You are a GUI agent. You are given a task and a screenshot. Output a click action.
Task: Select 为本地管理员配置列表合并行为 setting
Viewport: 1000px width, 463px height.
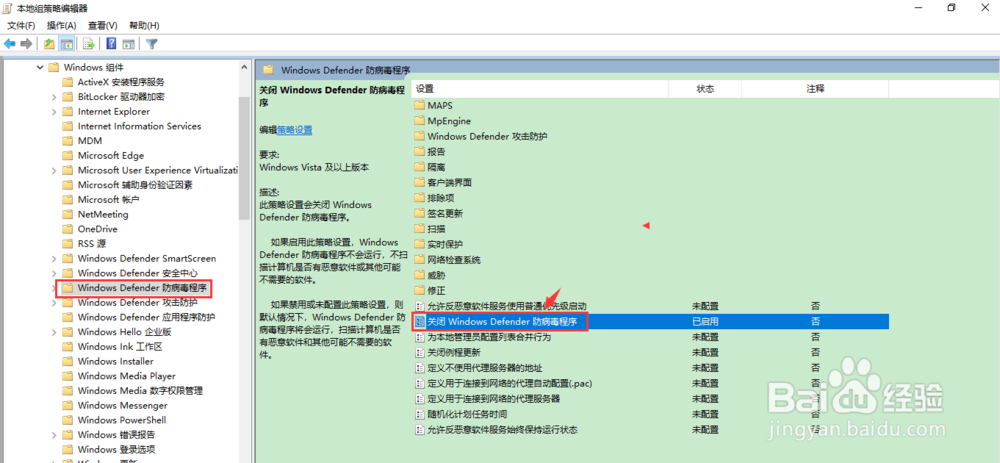pyautogui.click(x=489, y=337)
